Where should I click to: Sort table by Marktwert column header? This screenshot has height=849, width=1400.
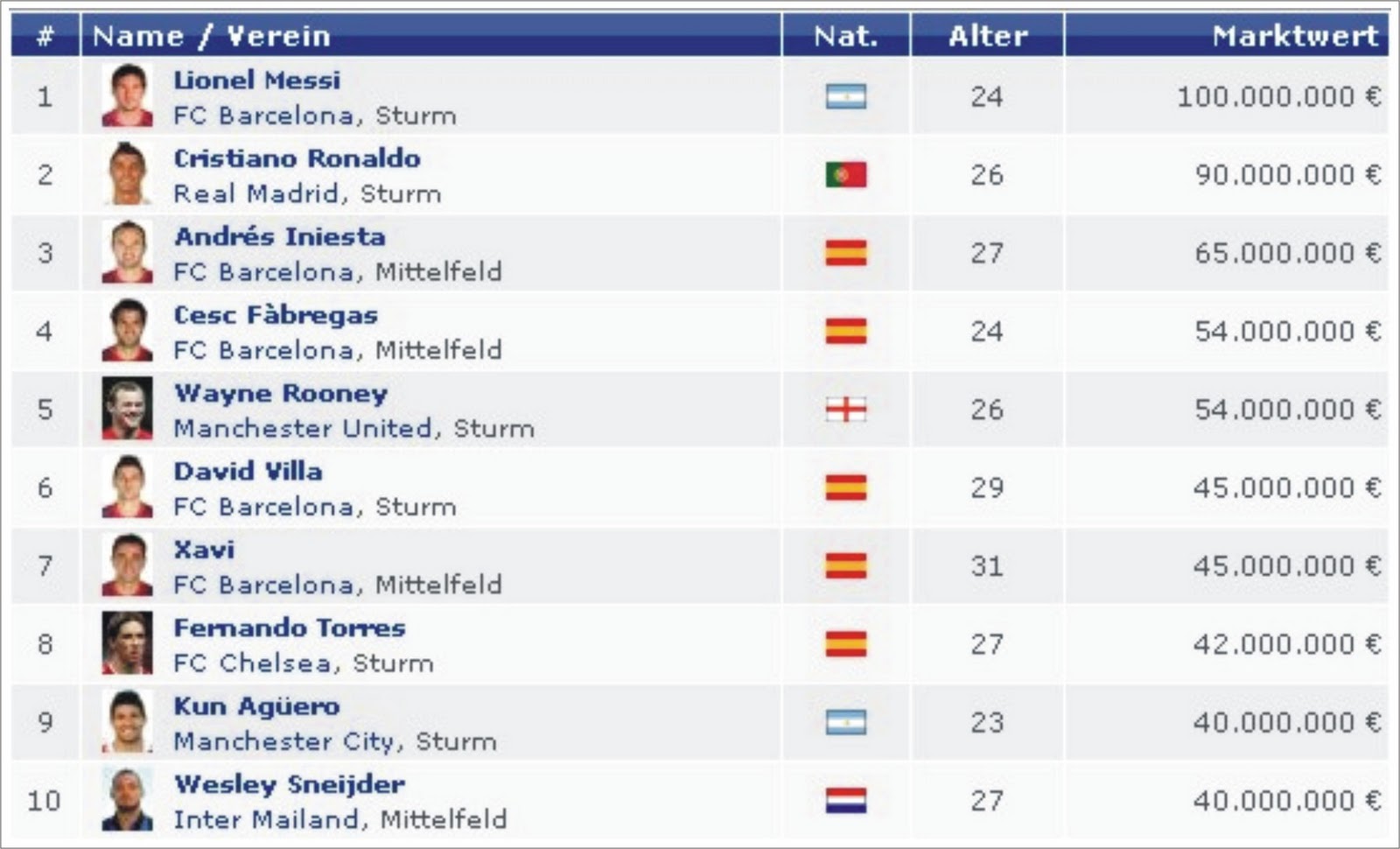click(1295, 36)
